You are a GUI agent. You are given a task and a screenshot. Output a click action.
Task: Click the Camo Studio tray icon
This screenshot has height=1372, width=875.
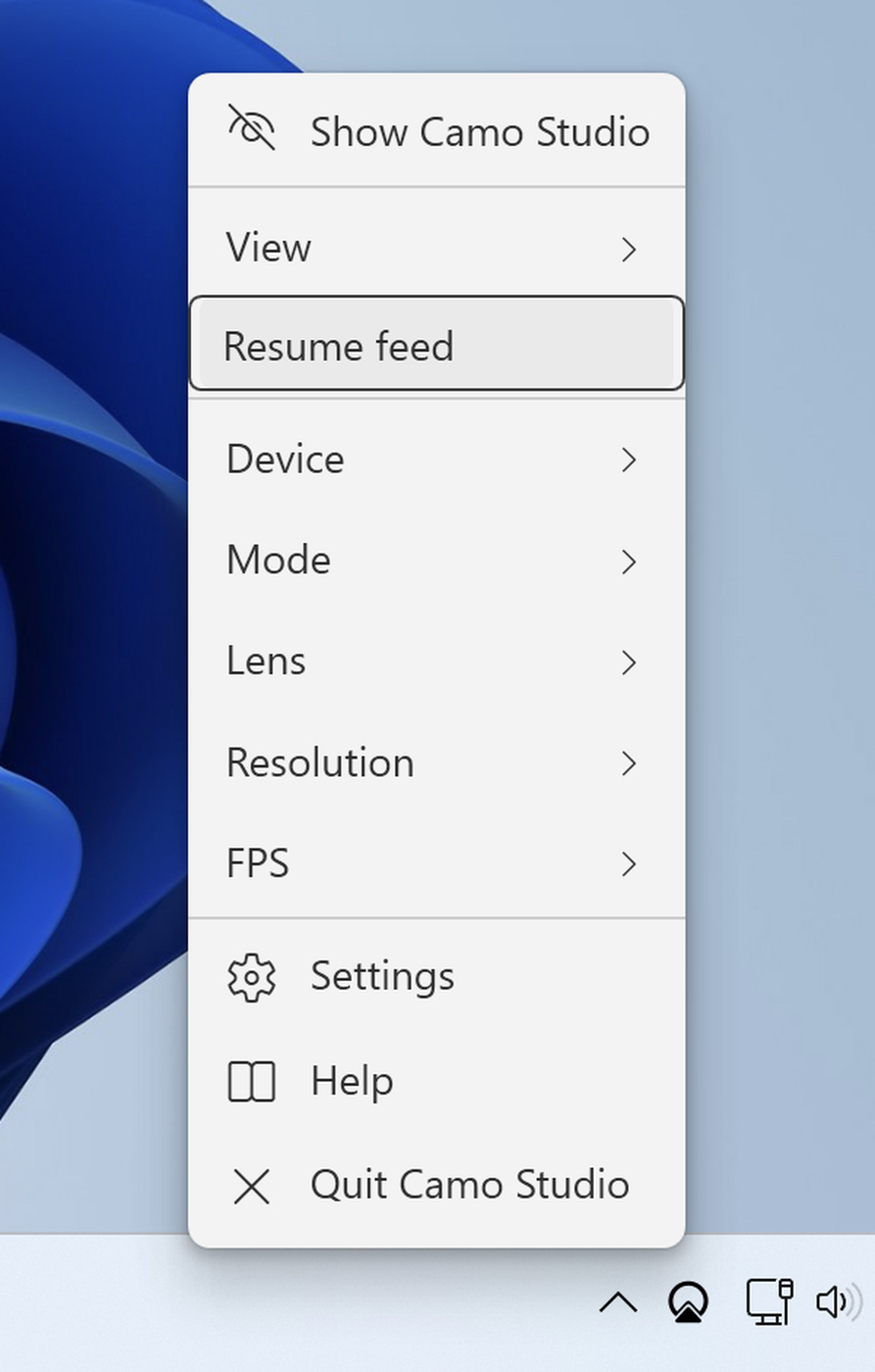pos(688,1302)
